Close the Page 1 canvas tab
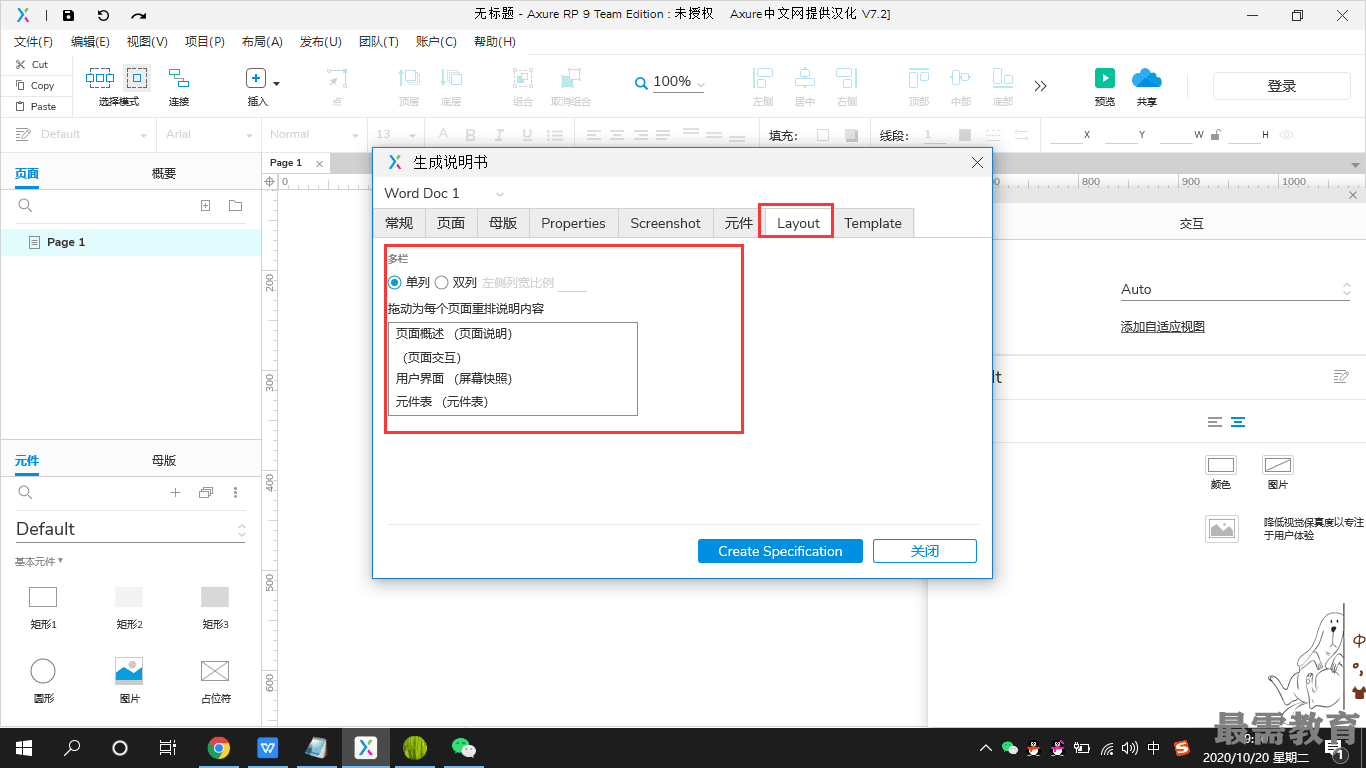Screen dimensions: 1366x768 coord(319,163)
